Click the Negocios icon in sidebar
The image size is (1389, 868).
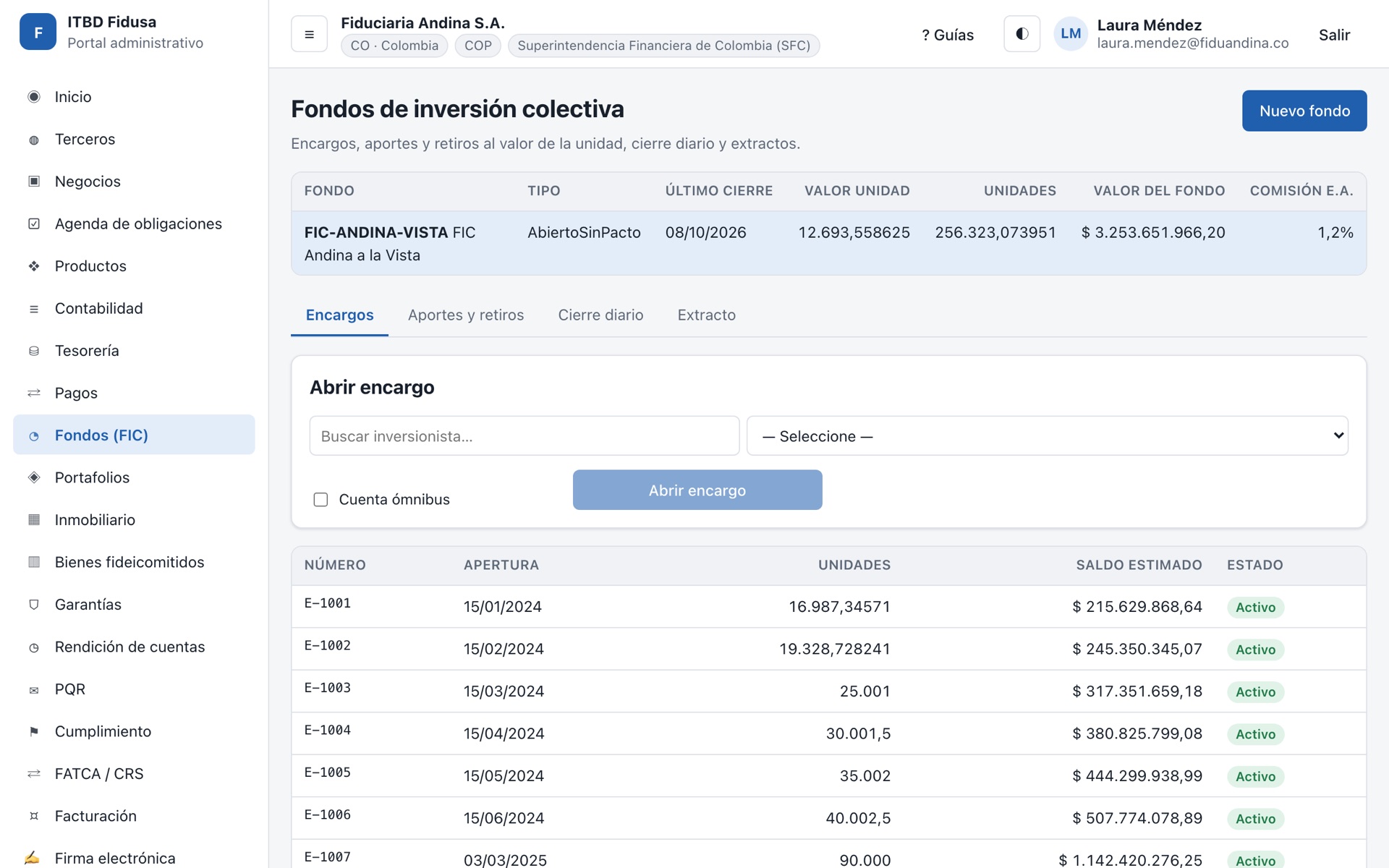point(34,182)
